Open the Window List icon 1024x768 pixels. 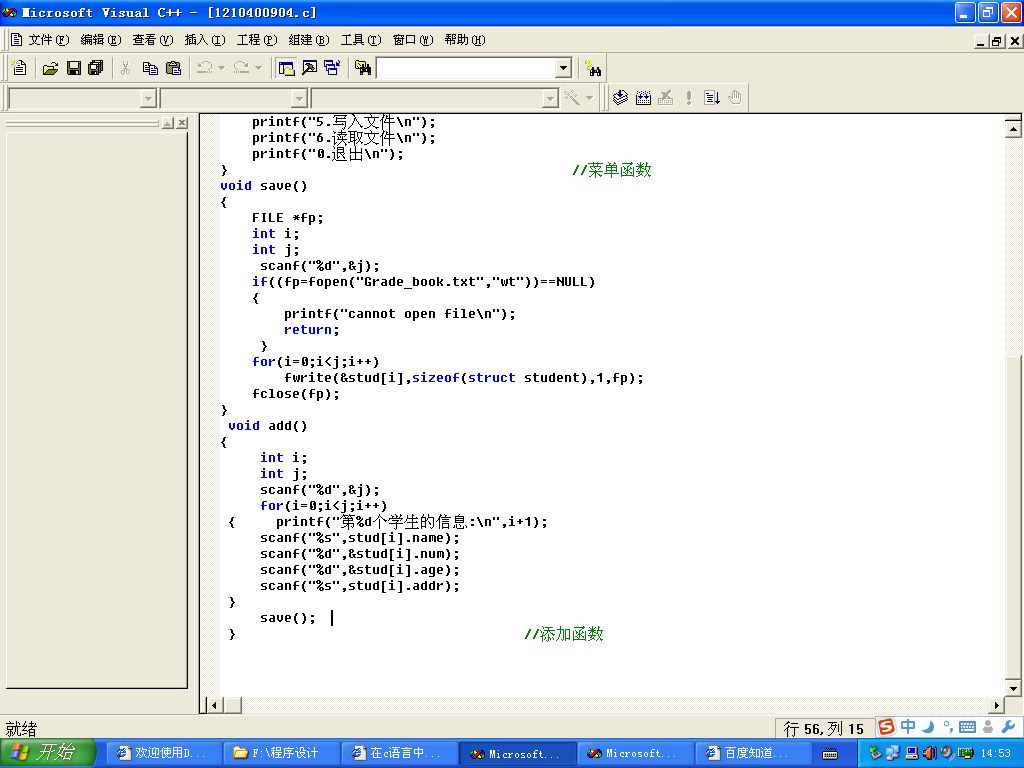pyautogui.click(x=332, y=68)
